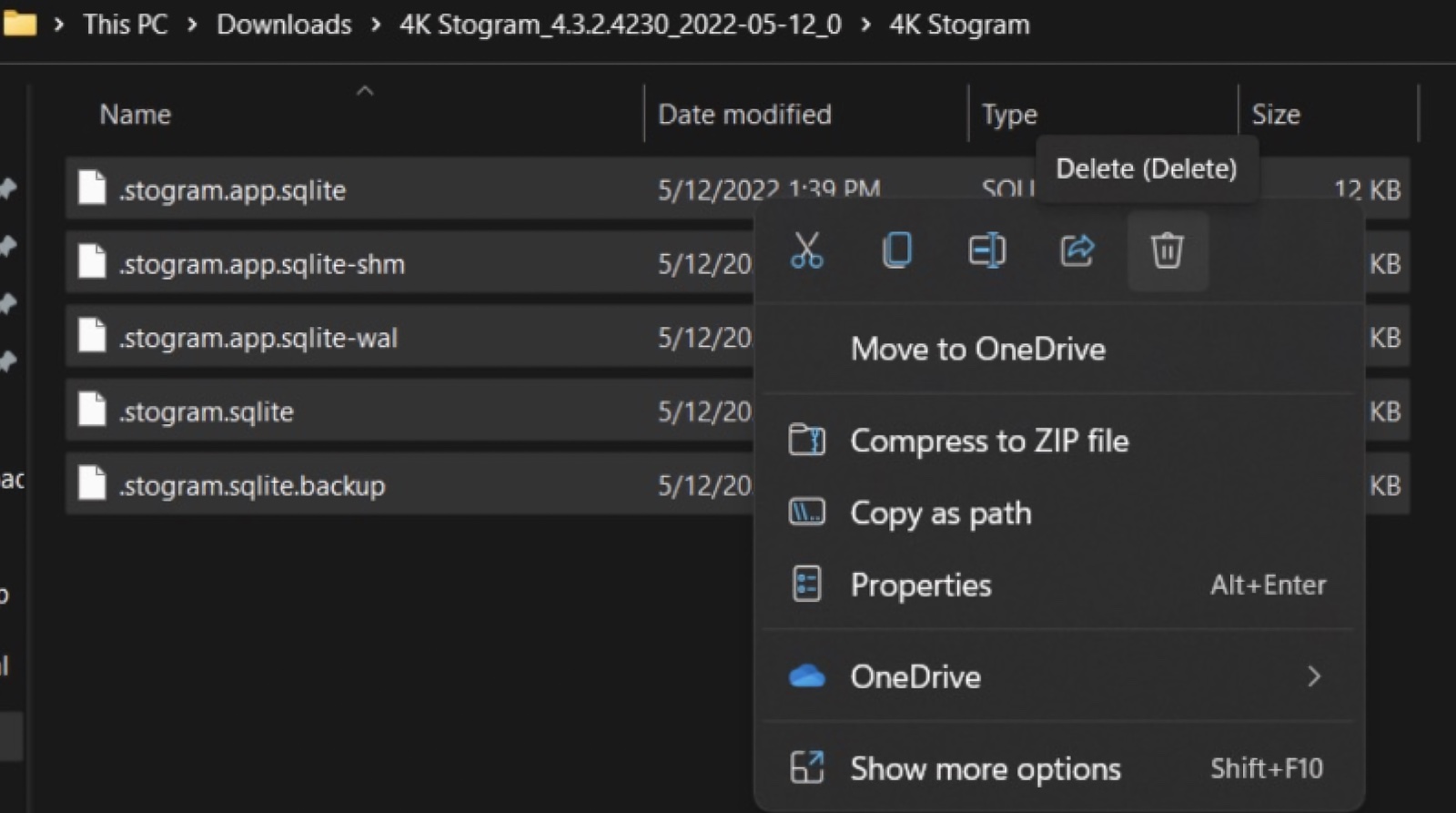1456x813 pixels.
Task: Click file icon of .stogram.sqlite
Action: pyautogui.click(x=92, y=409)
